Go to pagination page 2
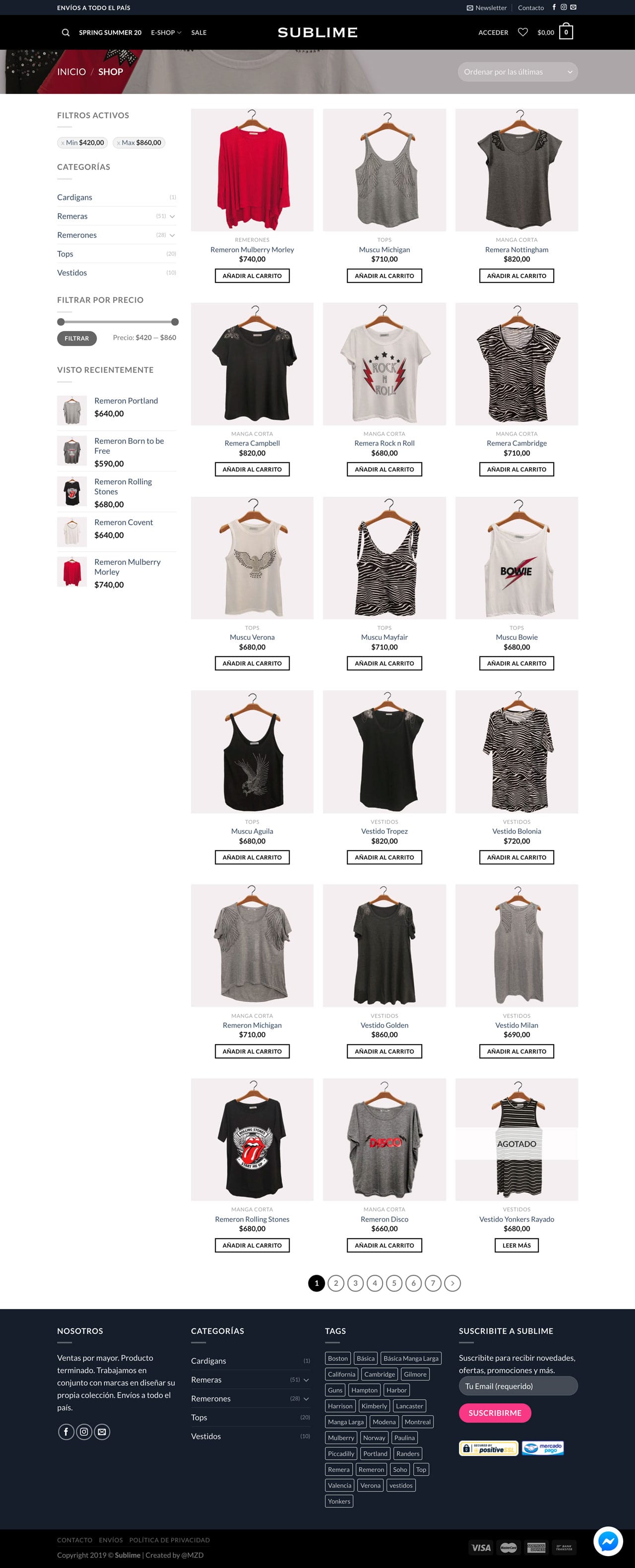Viewport: 635px width, 1568px height. click(x=335, y=1283)
